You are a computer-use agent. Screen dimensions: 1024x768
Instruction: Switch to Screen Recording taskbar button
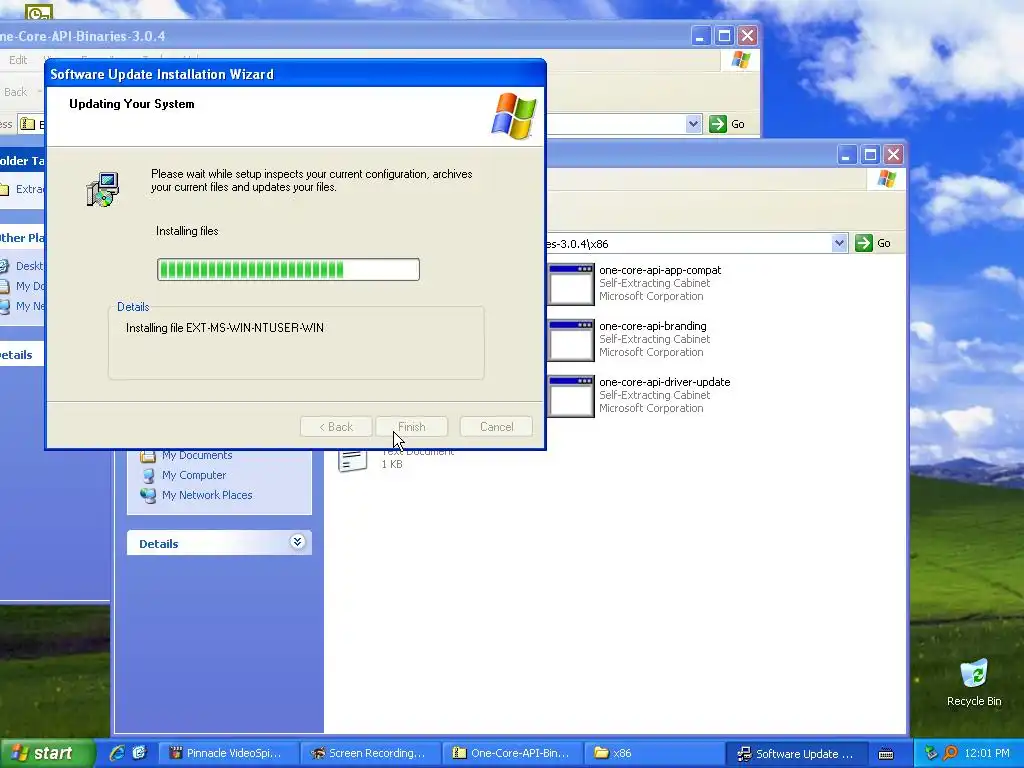pyautogui.click(x=369, y=753)
